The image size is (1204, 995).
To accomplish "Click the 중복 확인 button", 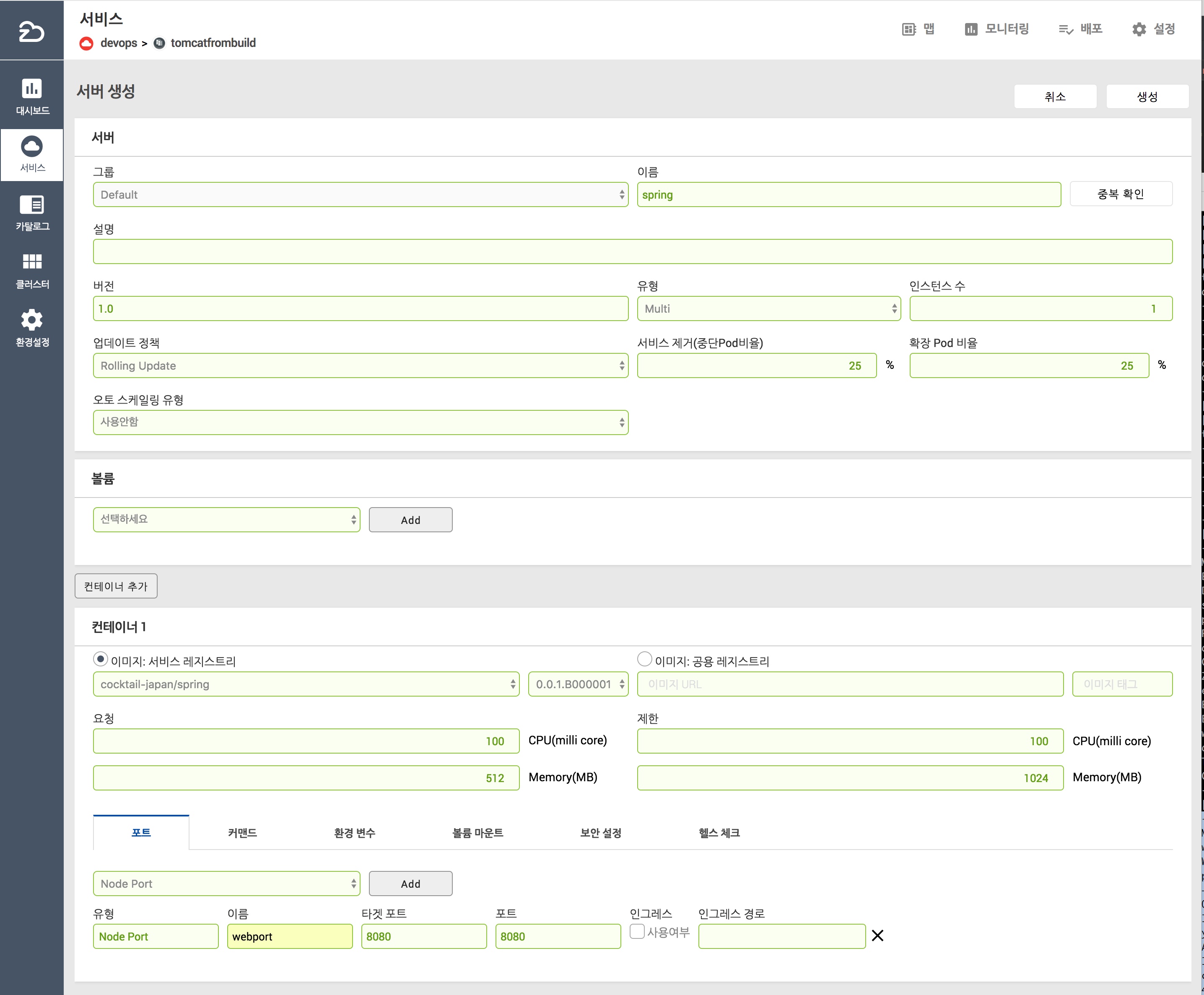I will coord(1120,194).
